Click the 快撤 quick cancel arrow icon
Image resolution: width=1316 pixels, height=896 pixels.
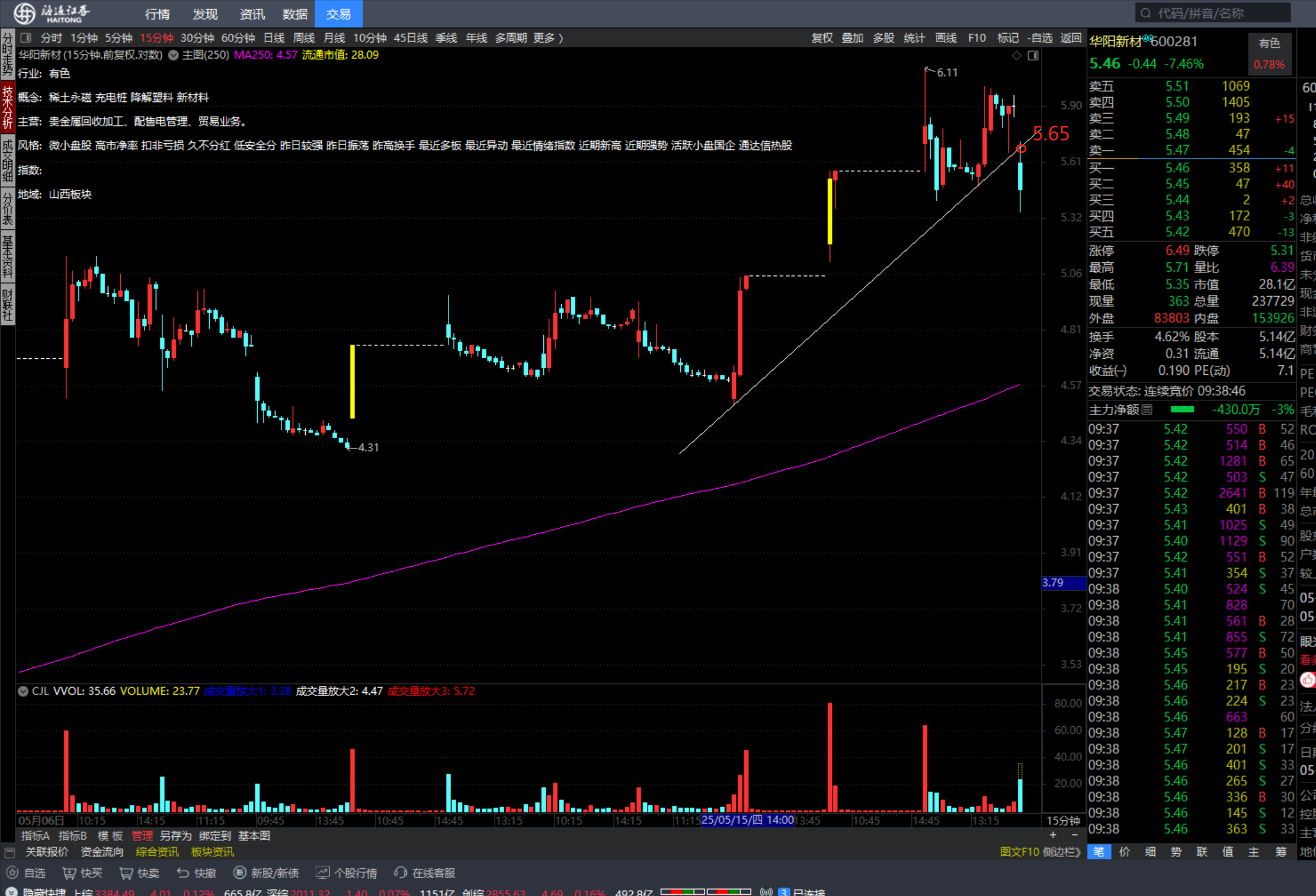point(182,873)
